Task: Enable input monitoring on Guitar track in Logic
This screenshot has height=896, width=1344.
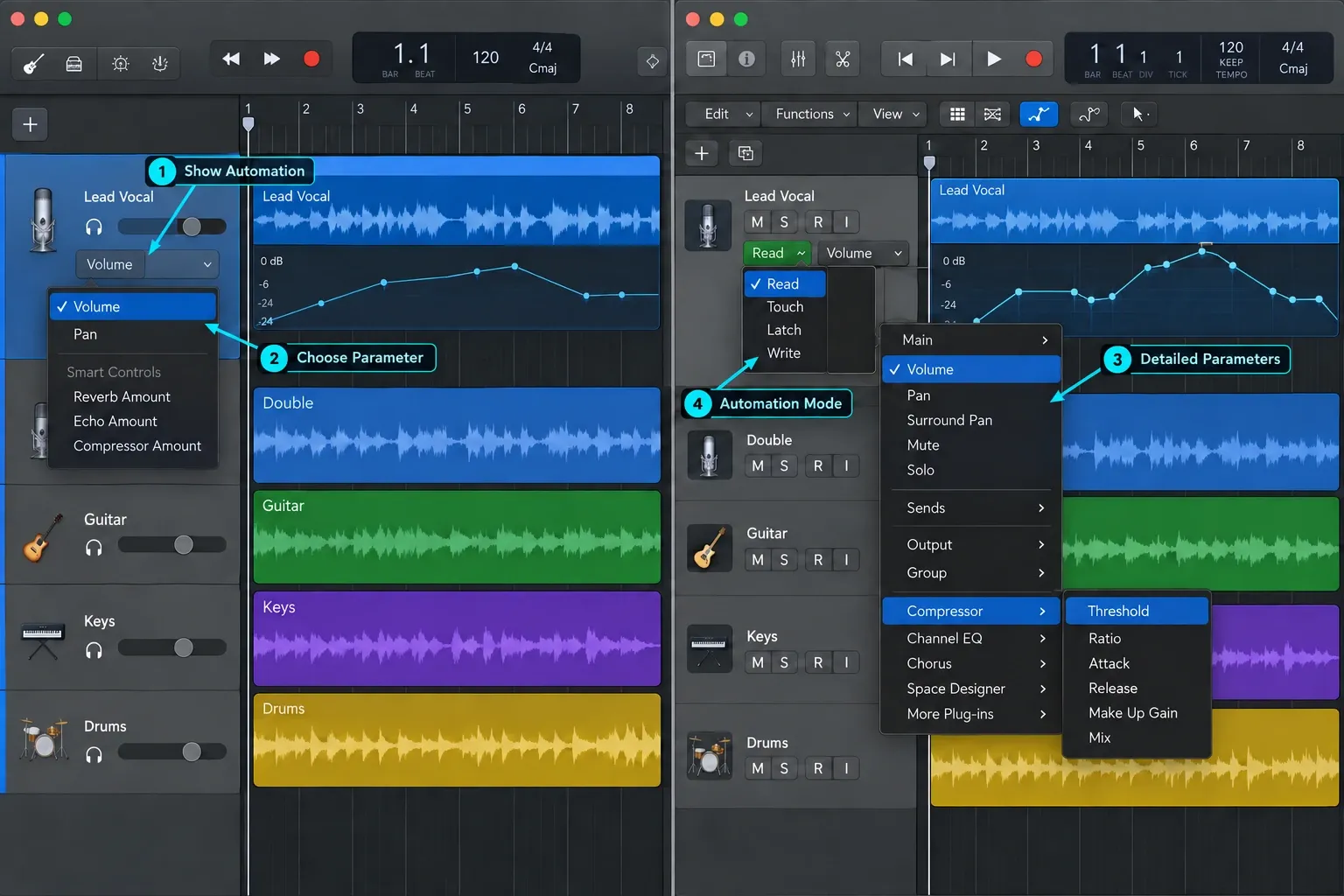Action: [846, 560]
